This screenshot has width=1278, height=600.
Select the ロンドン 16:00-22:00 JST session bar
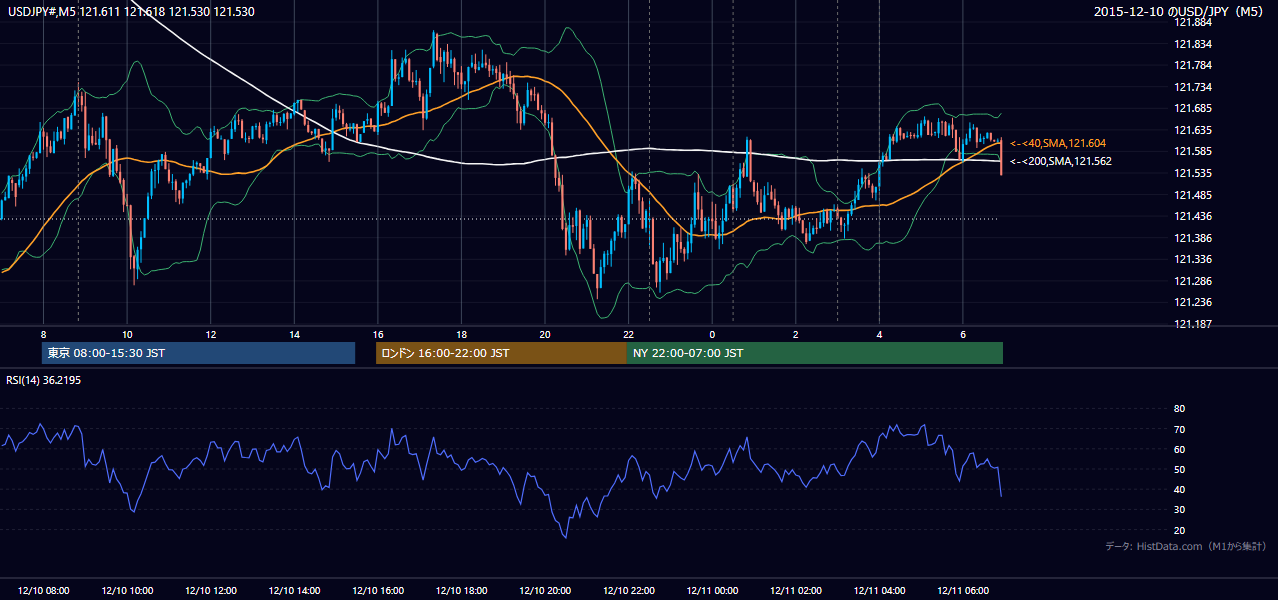501,353
